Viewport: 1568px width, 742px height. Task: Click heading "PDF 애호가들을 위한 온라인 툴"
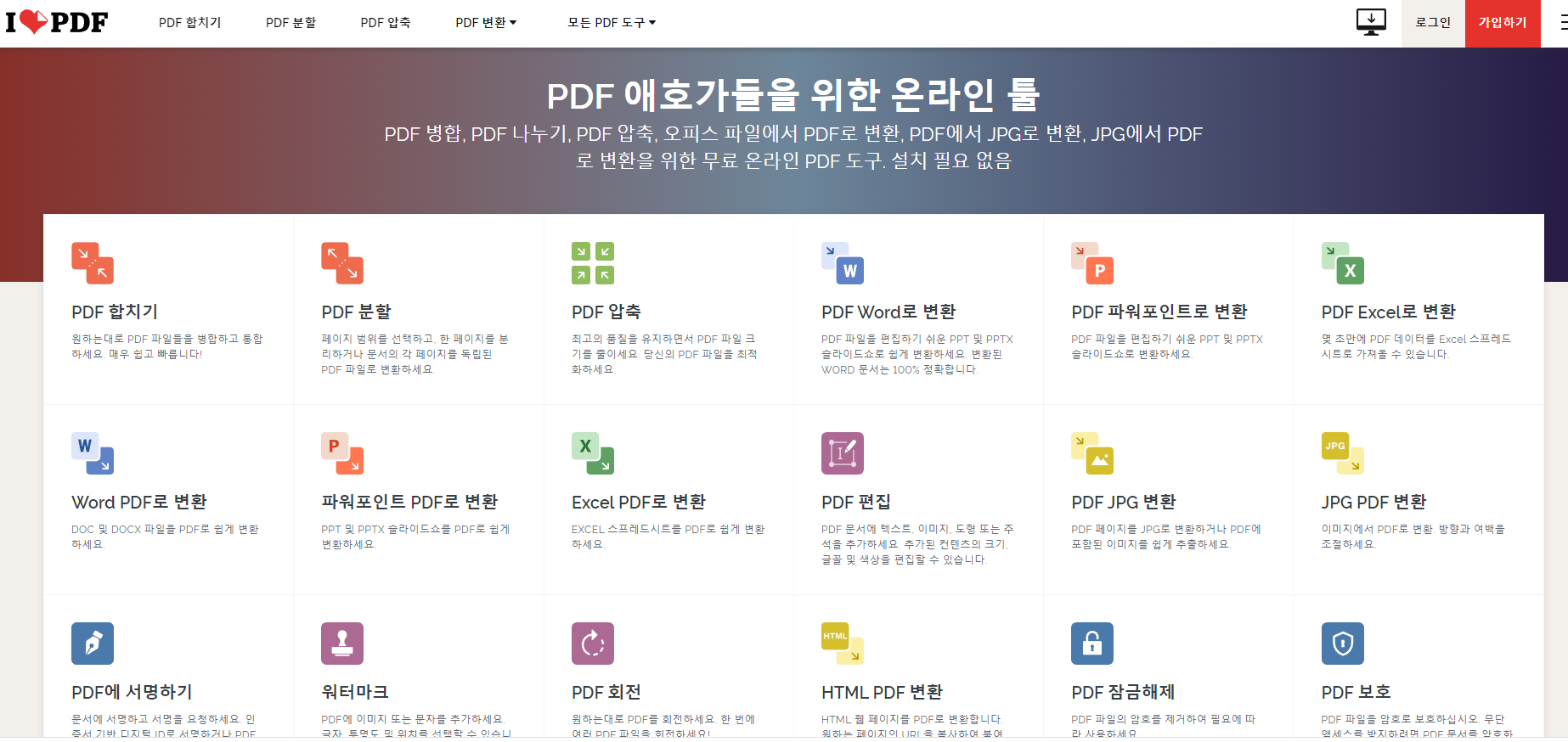point(793,94)
